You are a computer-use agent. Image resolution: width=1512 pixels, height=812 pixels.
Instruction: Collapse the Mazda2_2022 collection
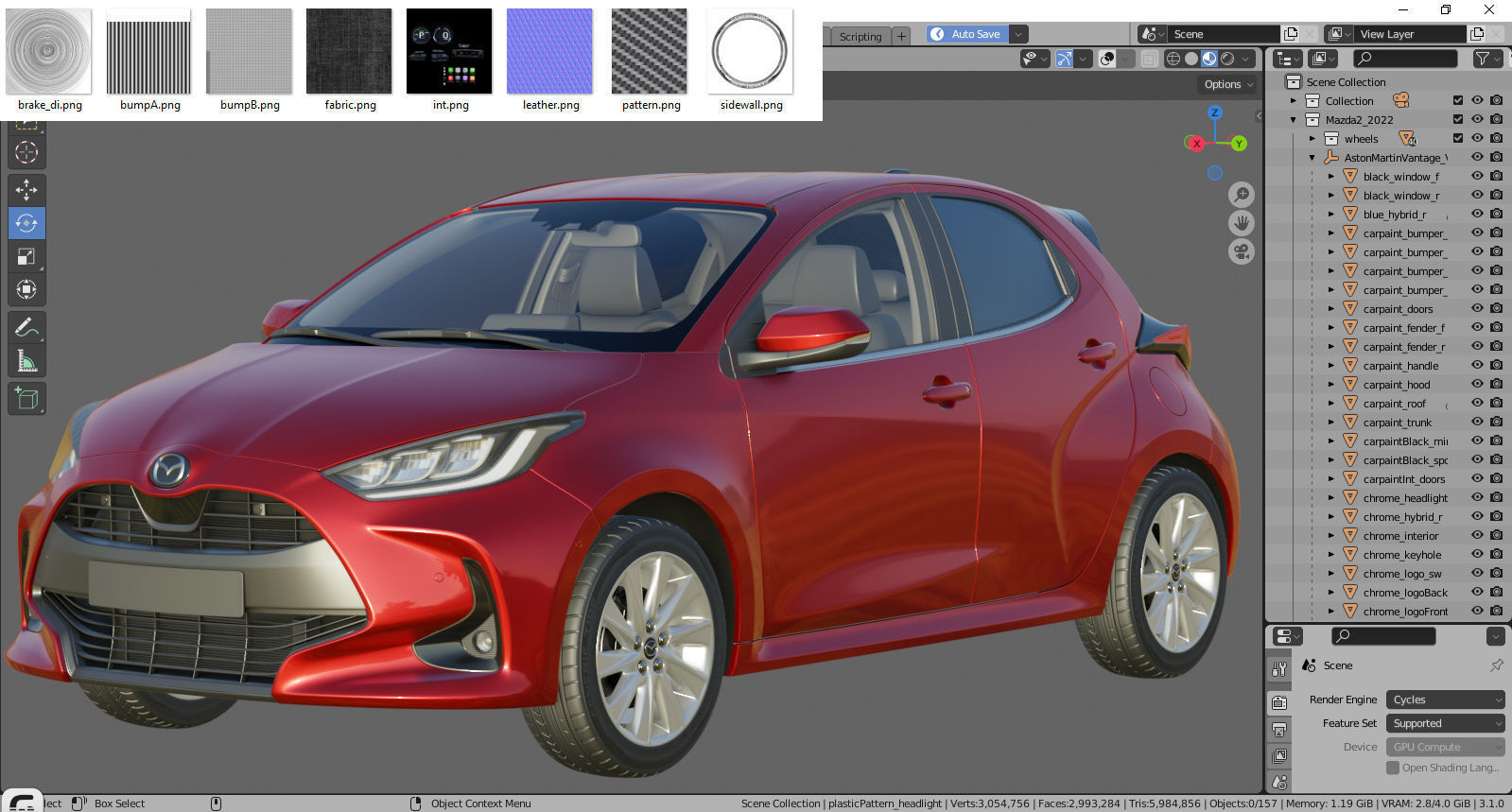1294,120
